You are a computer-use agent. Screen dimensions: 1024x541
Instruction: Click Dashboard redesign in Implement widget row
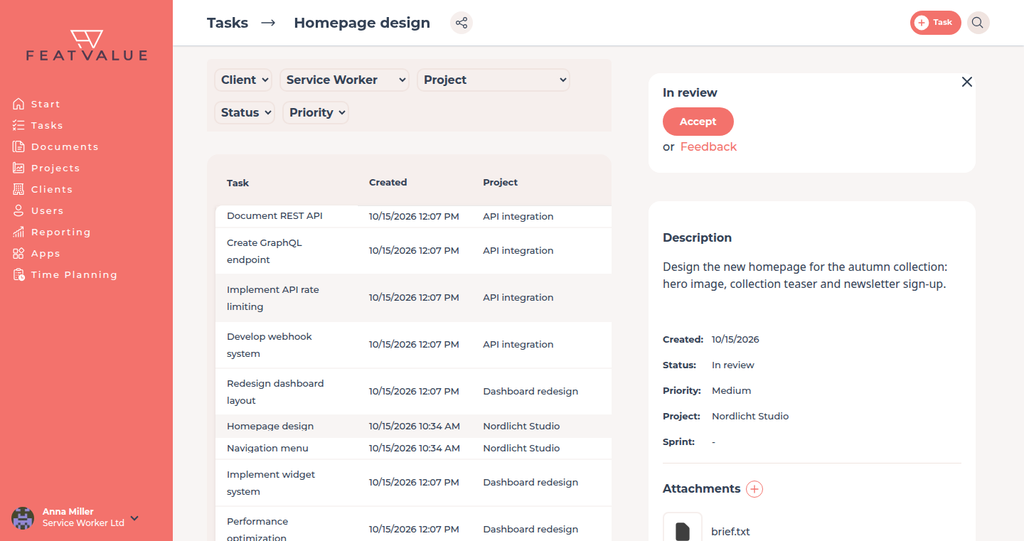pos(530,482)
